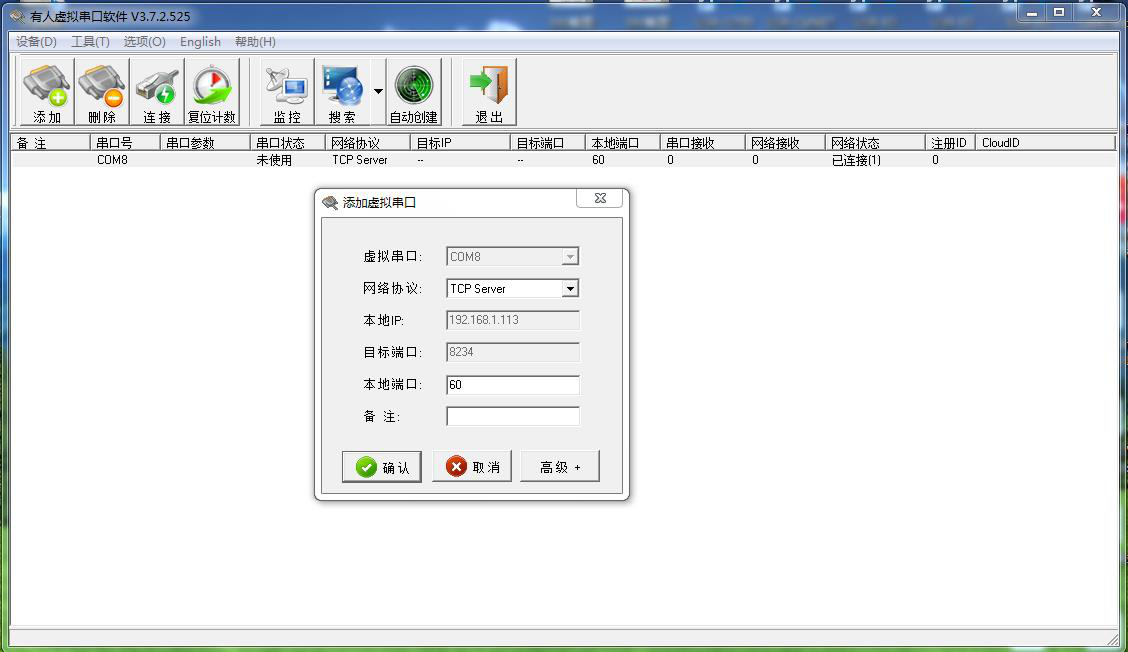Close the 有人虚拟串口软件 main window
Screen dimensions: 1128x652
(1096, 12)
